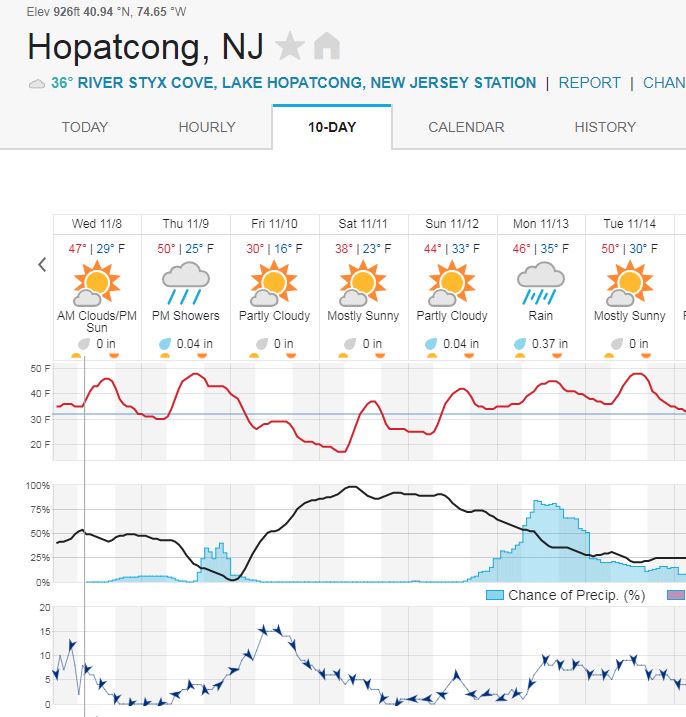Screen dimensions: 686x717
Task: Click the home icon beside the city name
Action: click(326, 46)
